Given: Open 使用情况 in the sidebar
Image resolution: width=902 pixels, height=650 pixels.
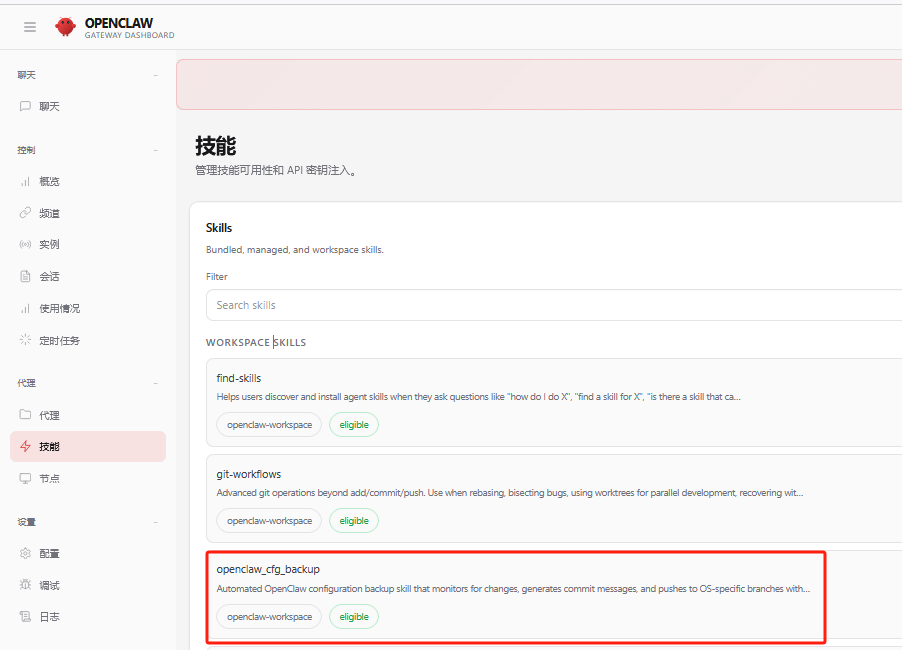Looking at the screenshot, I should (x=59, y=308).
